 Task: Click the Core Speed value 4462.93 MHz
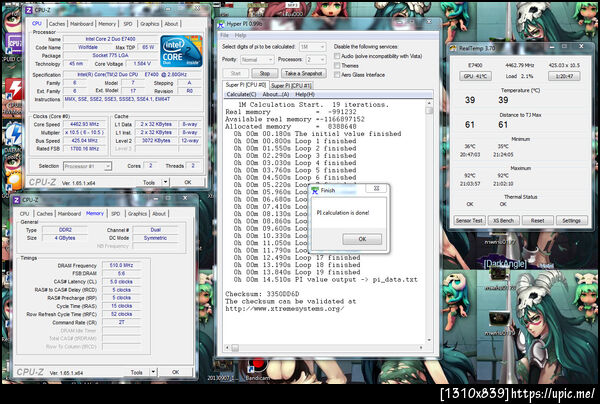[85, 124]
